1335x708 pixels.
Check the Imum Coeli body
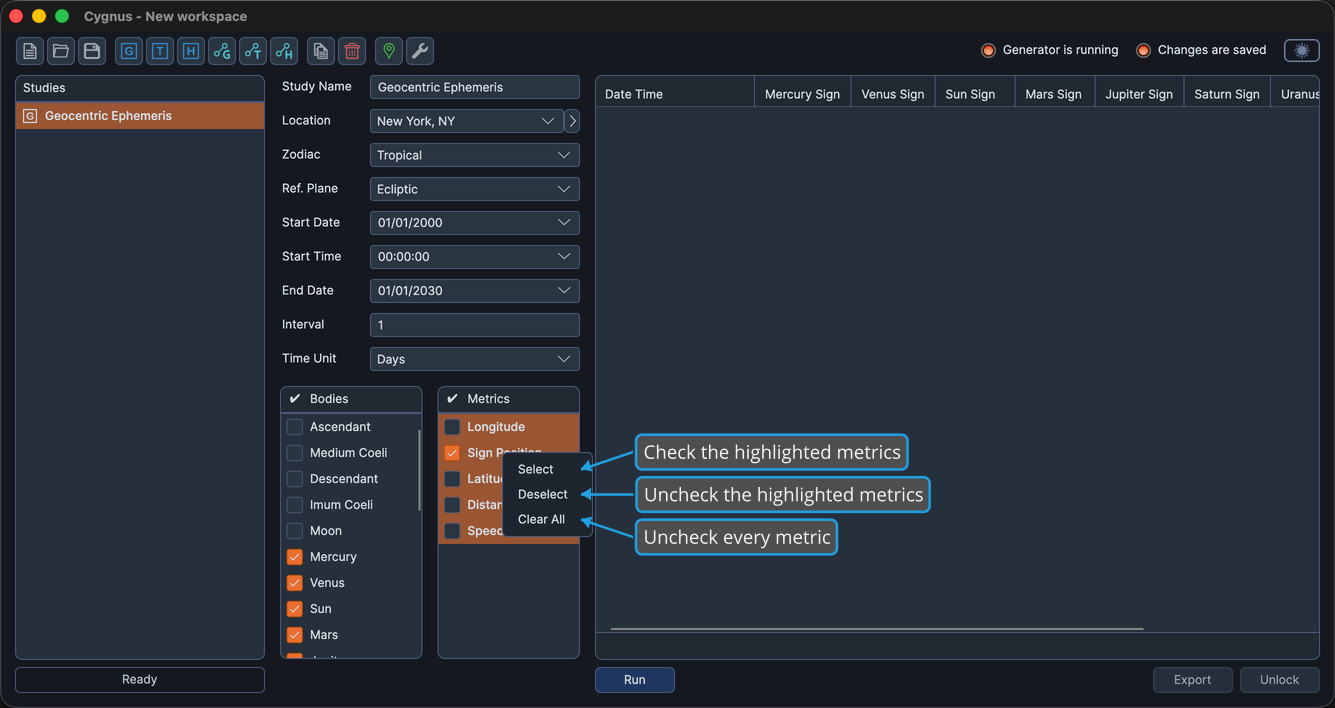[x=295, y=505]
